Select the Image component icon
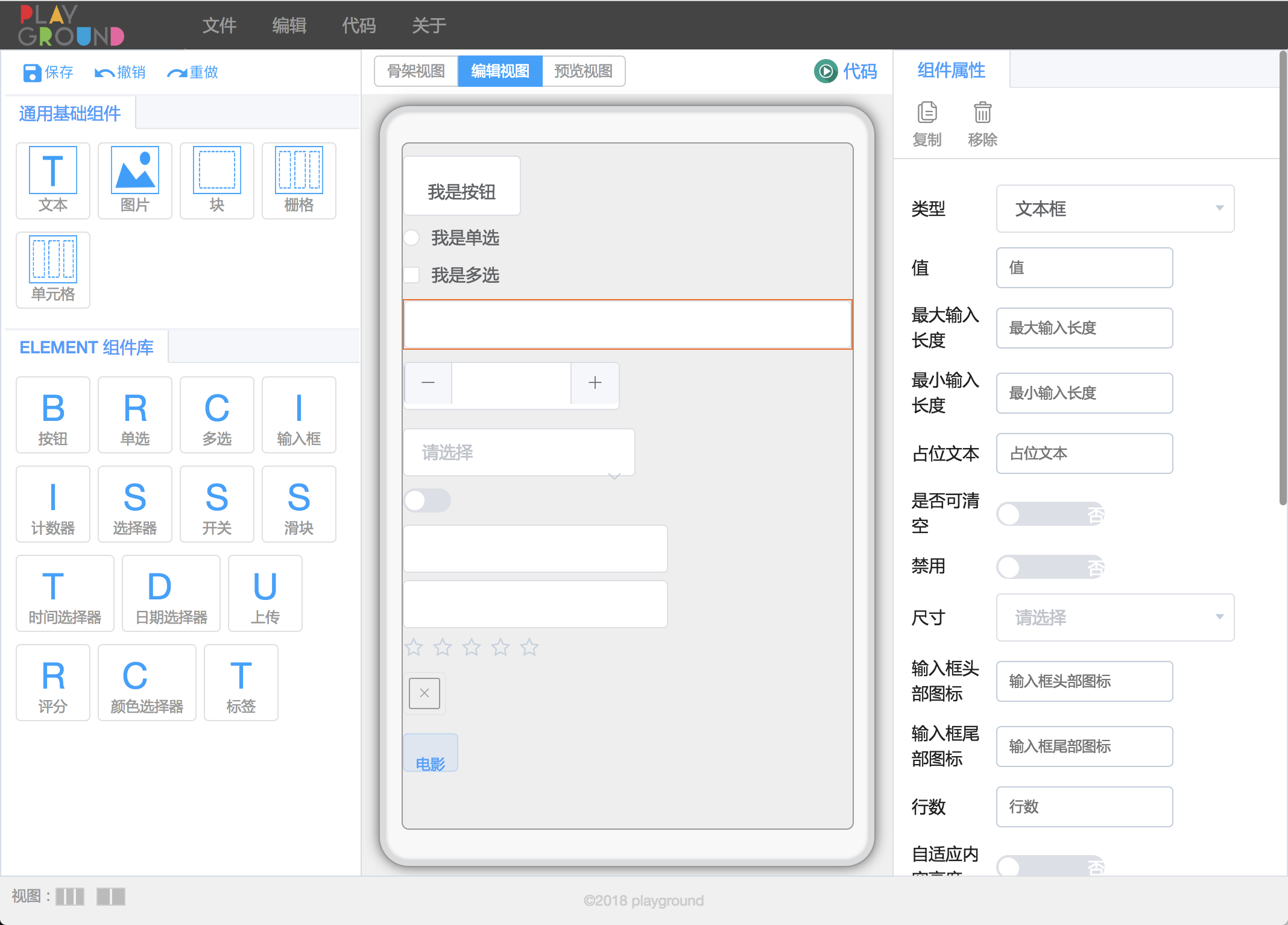Screen dimensions: 1288x925 [x=134, y=171]
